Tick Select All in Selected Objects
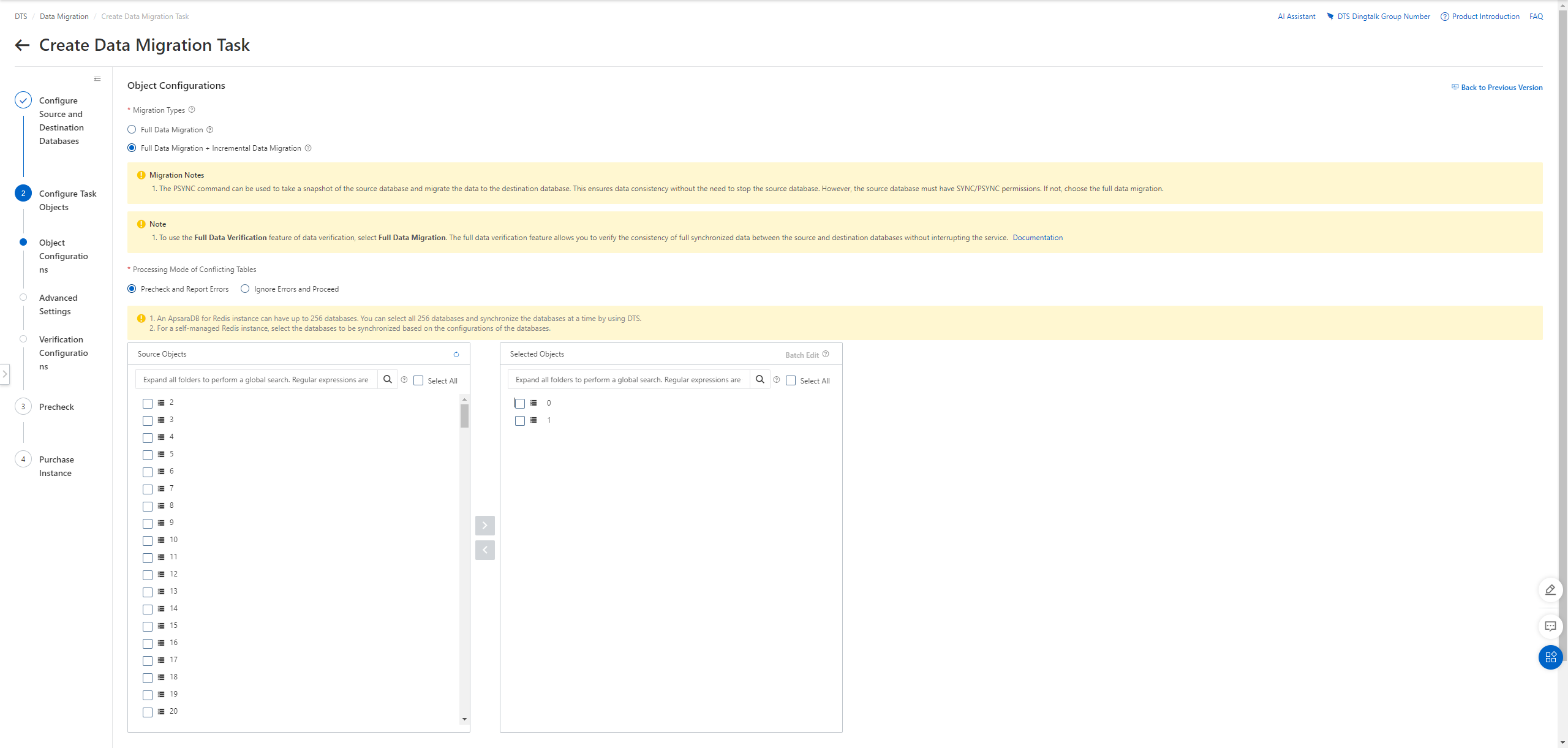 coord(791,381)
